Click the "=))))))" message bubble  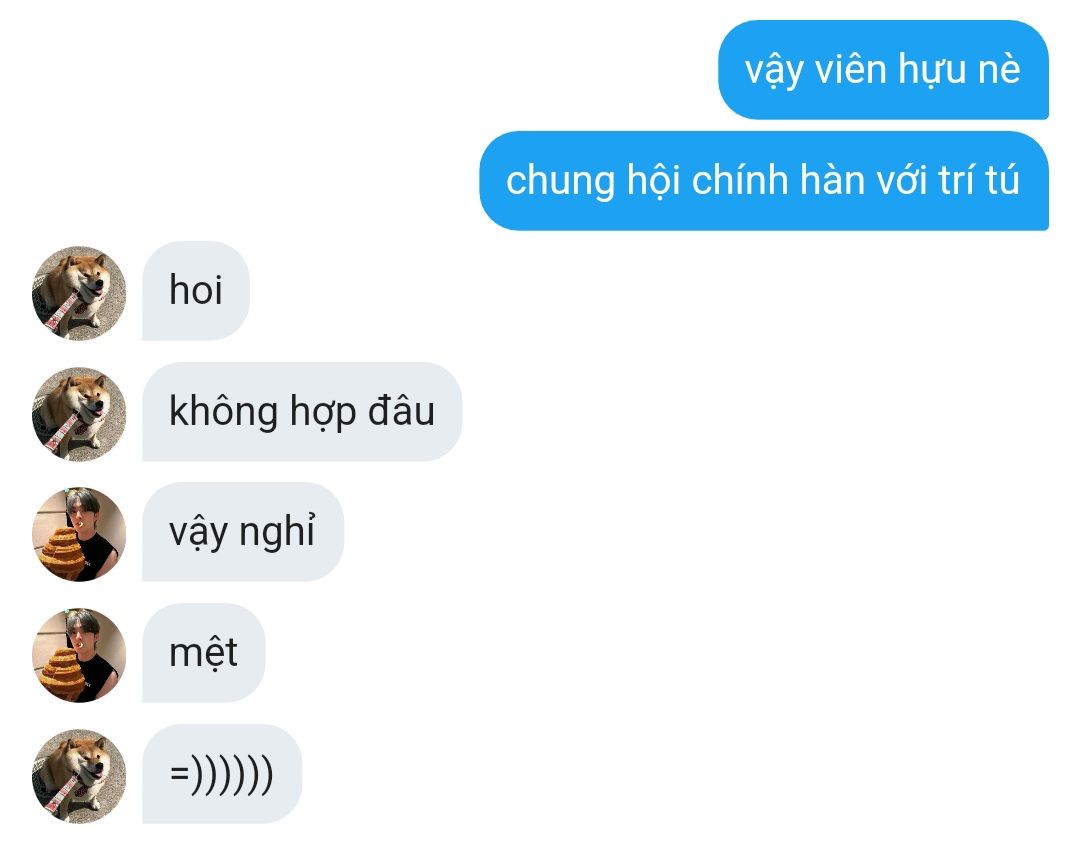tap(222, 773)
